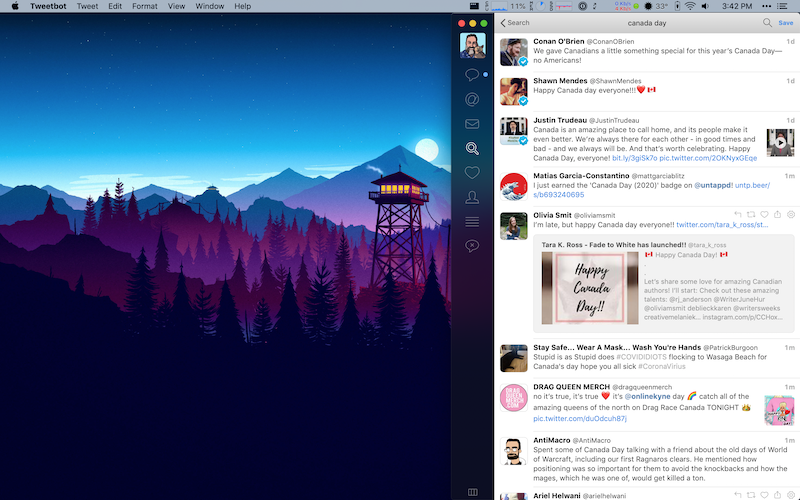Click the @untappd mention
Screen dimensions: 800x500
pyautogui.click(x=712, y=185)
